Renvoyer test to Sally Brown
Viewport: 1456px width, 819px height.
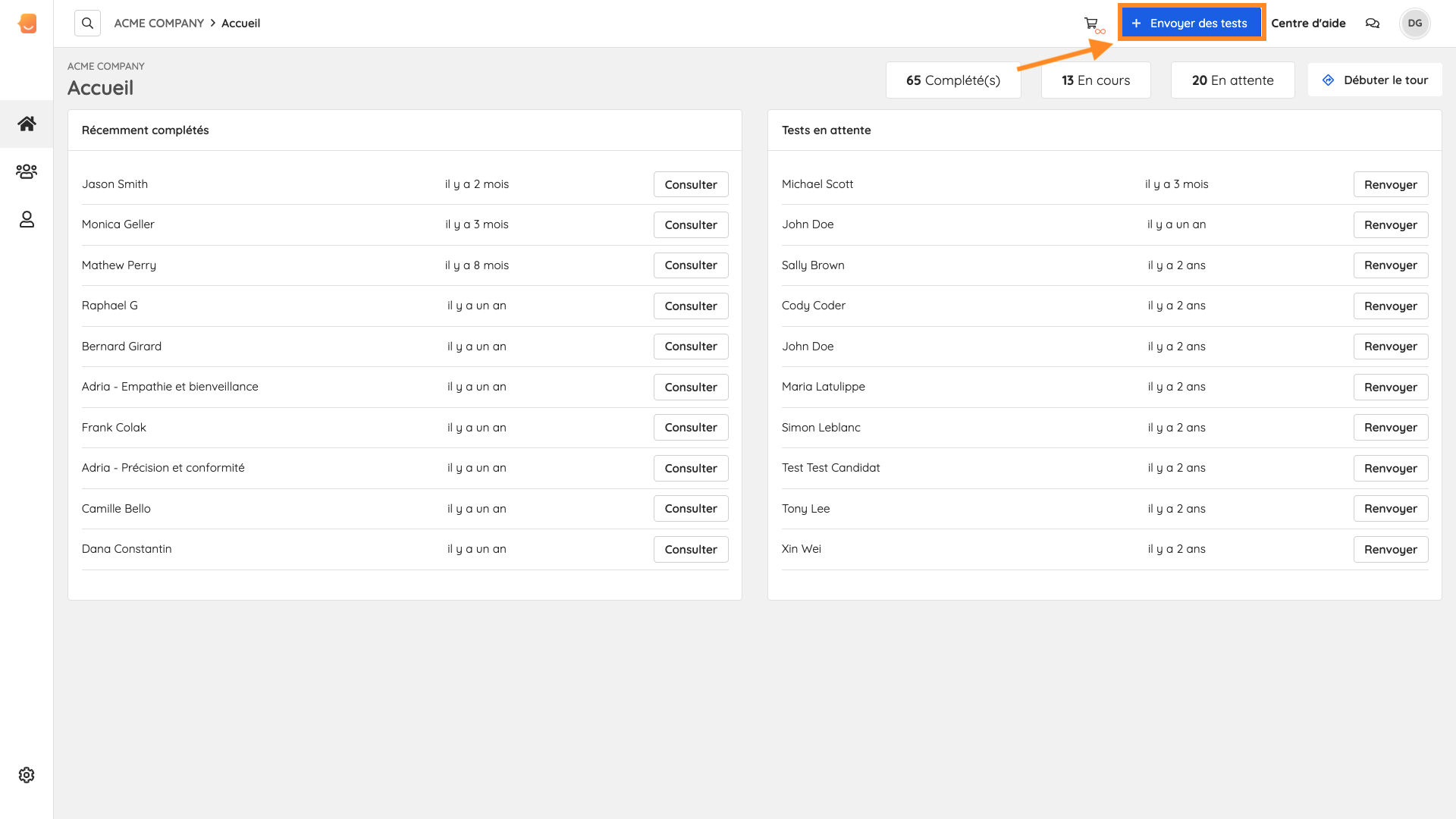1391,265
